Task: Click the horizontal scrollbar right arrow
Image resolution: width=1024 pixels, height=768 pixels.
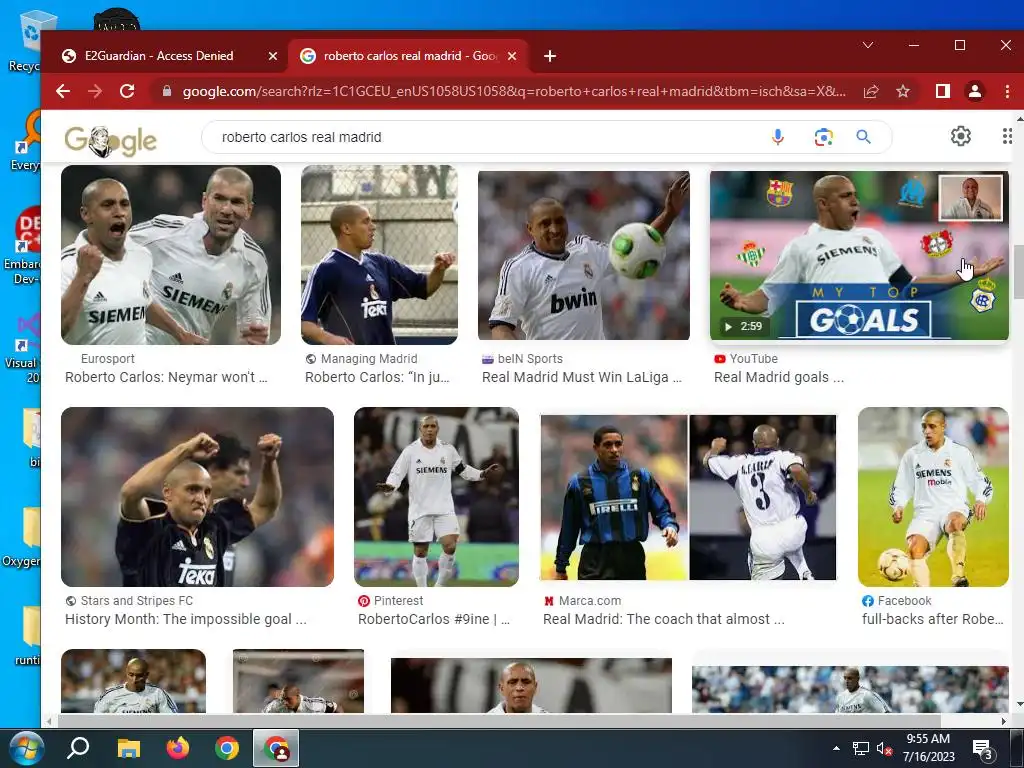Action: pyautogui.click(x=1004, y=721)
